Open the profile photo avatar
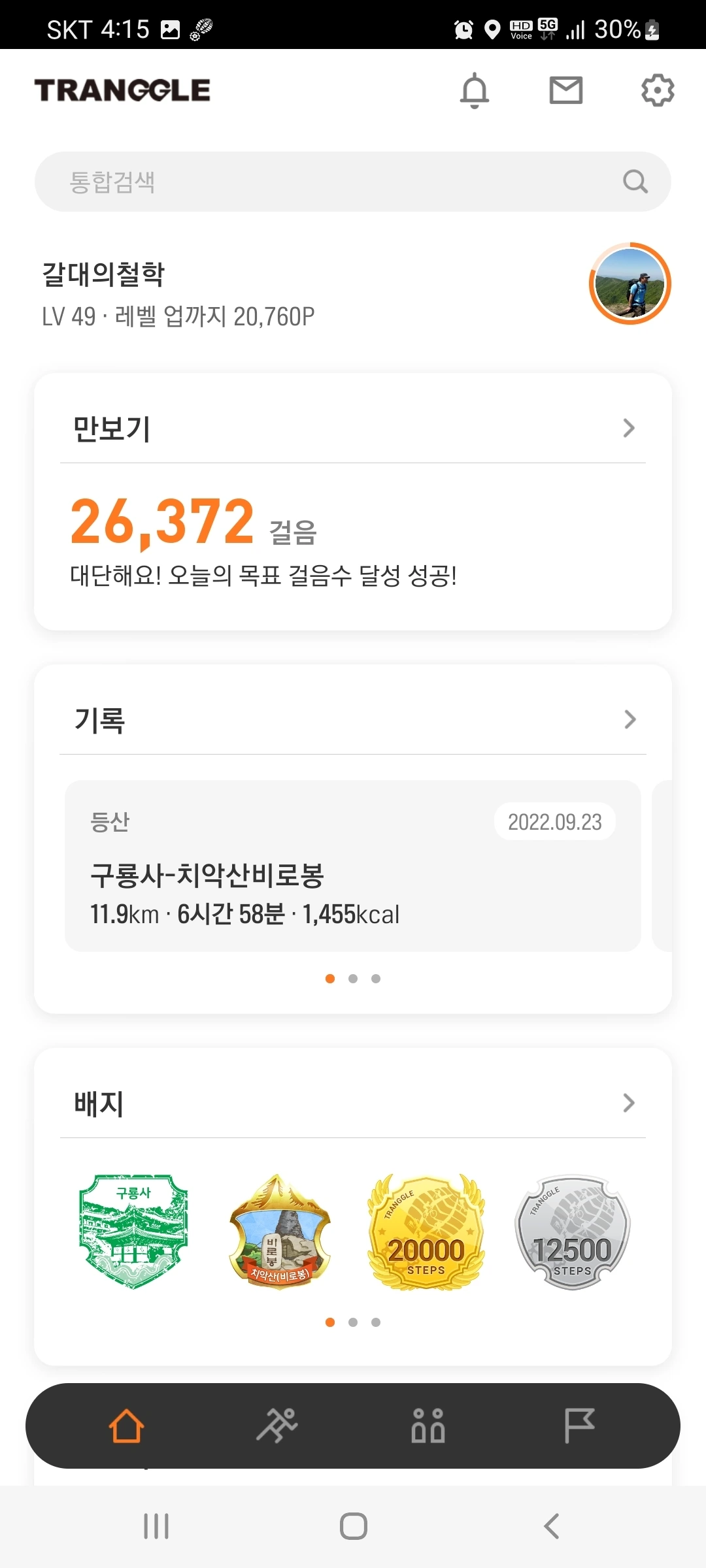 (630, 284)
